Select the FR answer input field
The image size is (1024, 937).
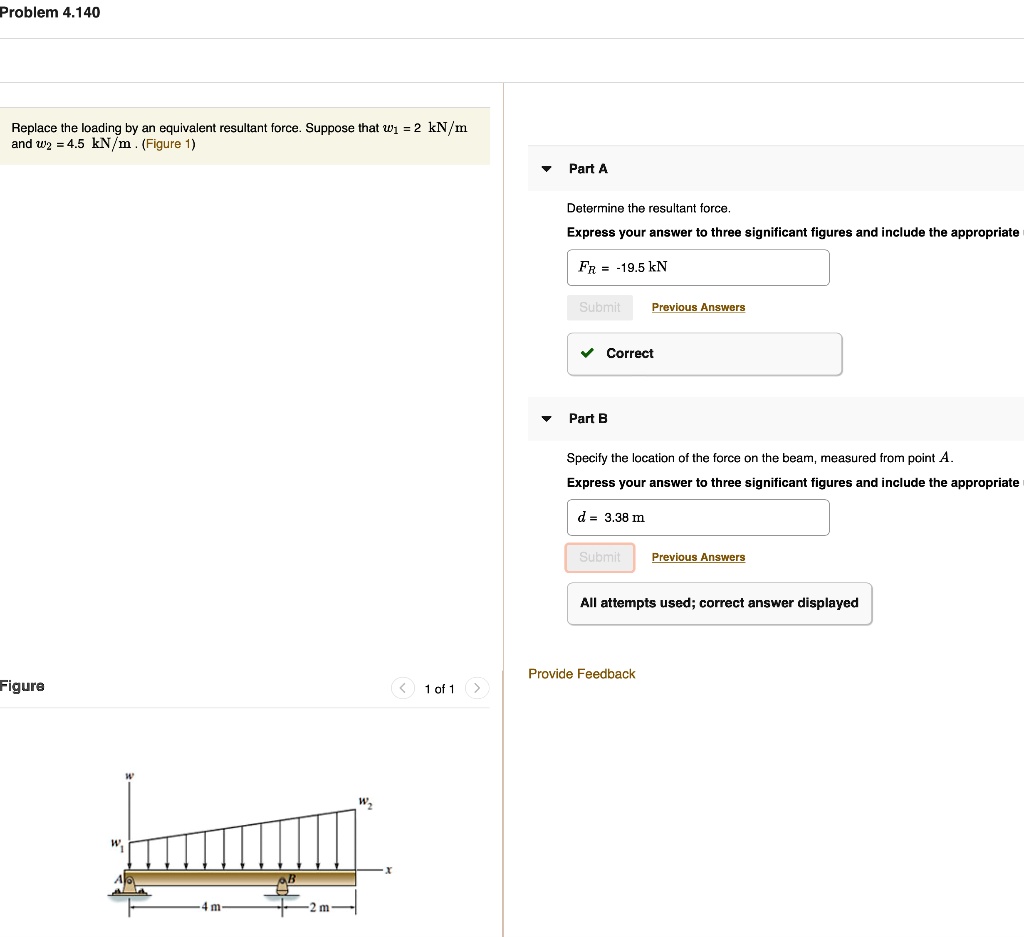point(698,267)
